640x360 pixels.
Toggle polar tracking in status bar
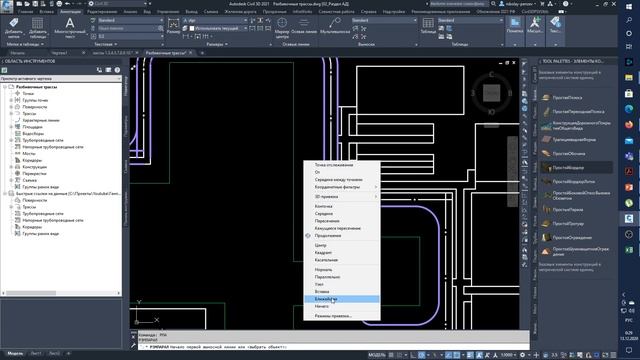pyautogui.click(x=422, y=355)
